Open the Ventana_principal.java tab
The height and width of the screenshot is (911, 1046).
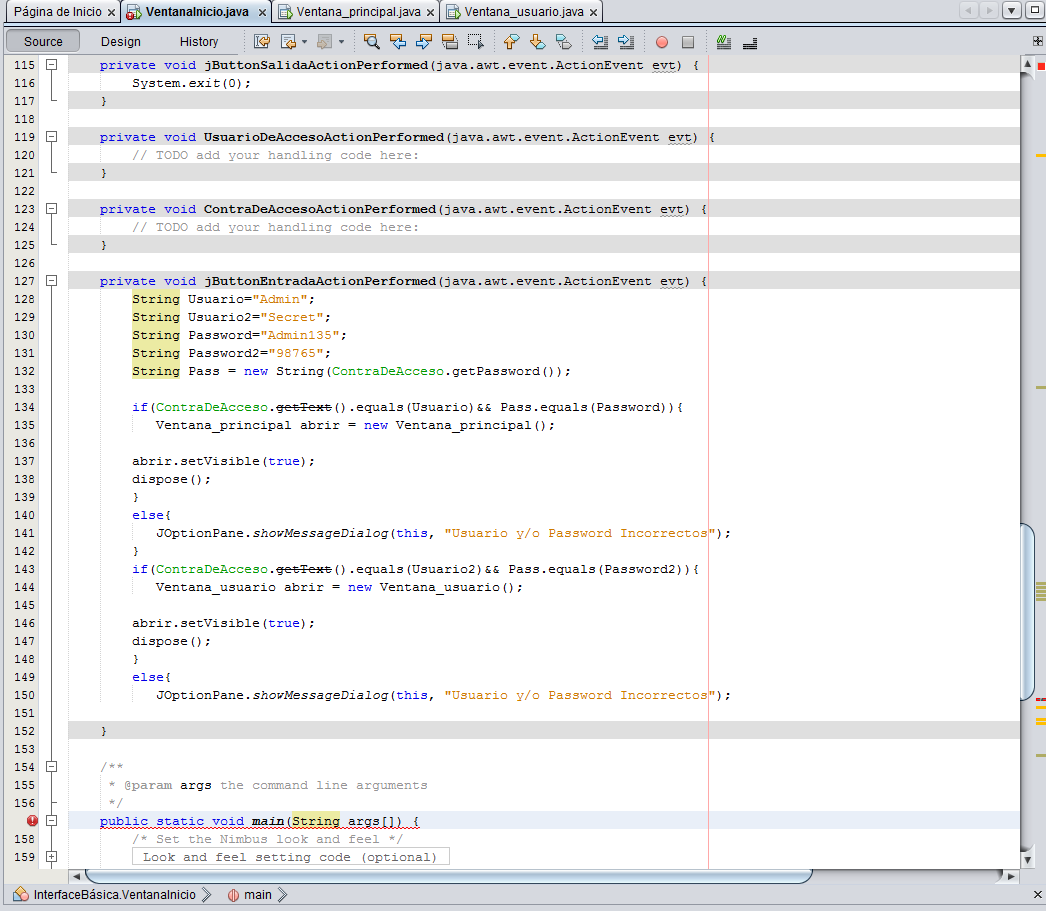358,11
